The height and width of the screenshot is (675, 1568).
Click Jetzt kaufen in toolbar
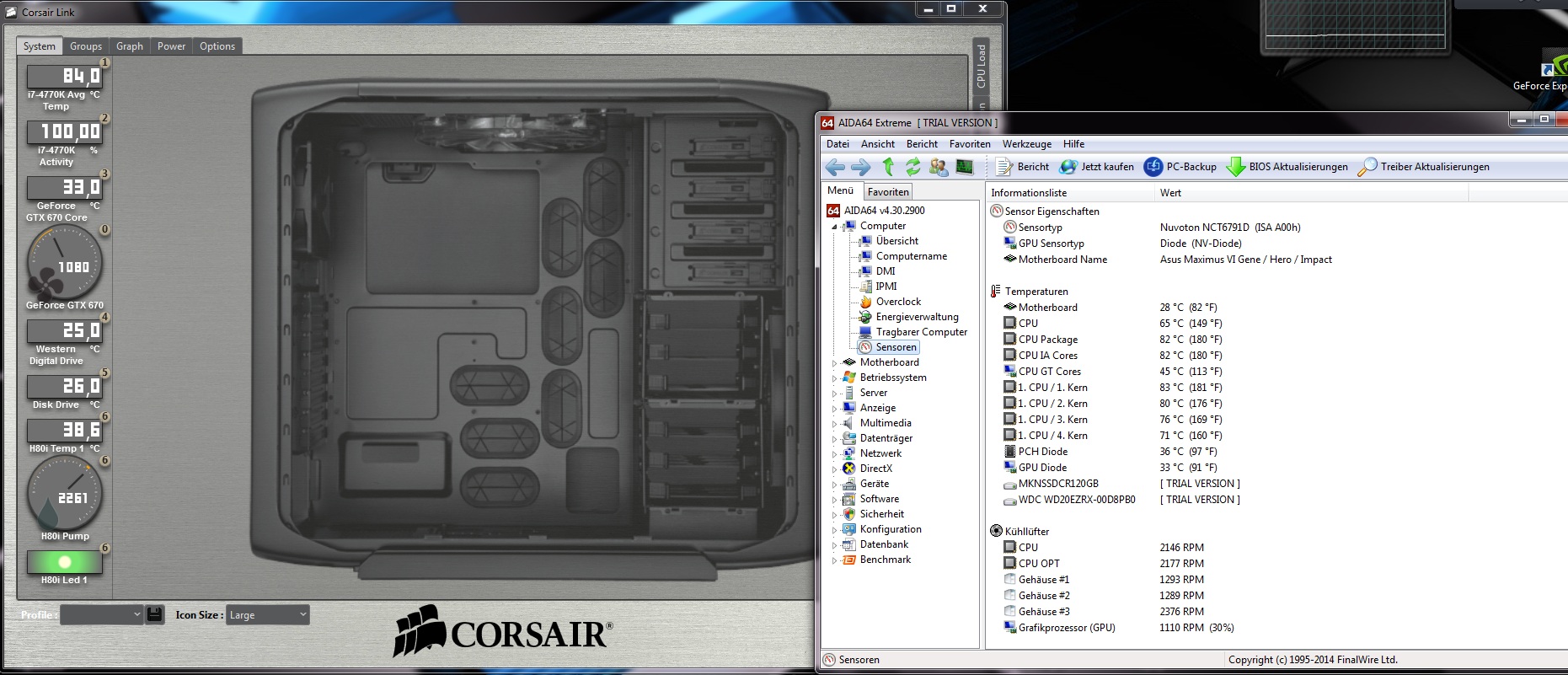pos(1097,167)
